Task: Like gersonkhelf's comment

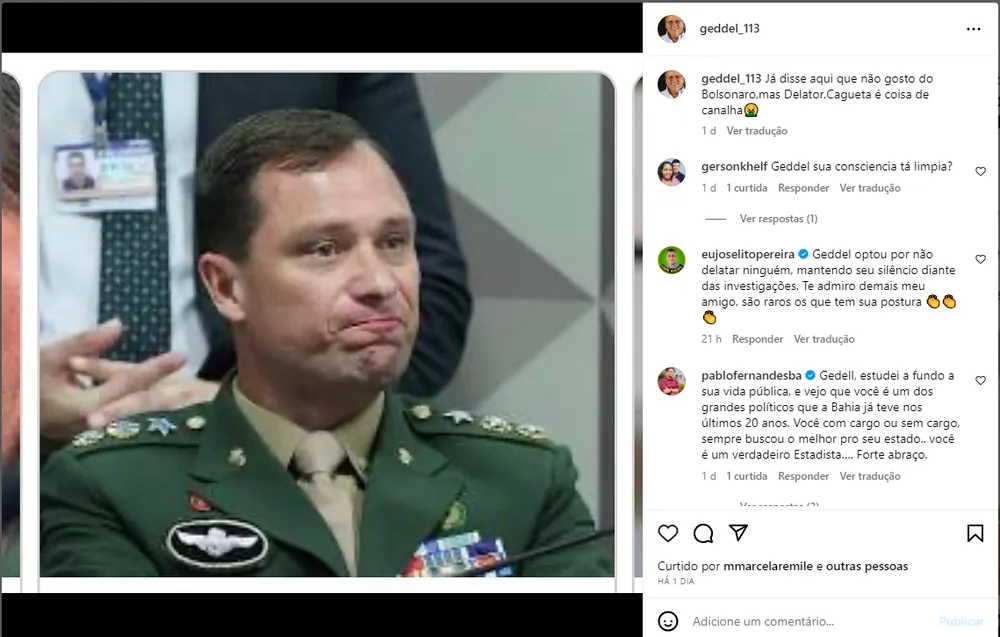Action: tap(980, 171)
